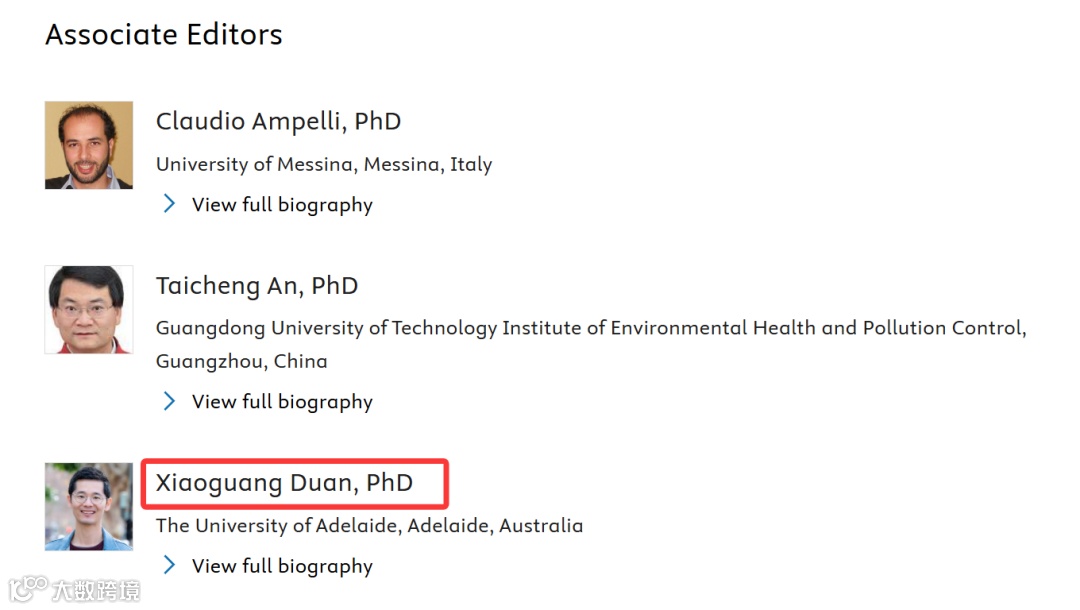Image resolution: width=1080 pixels, height=610 pixels.
Task: Click Xiaoguang Duan's profile photo
Action: 89,506
